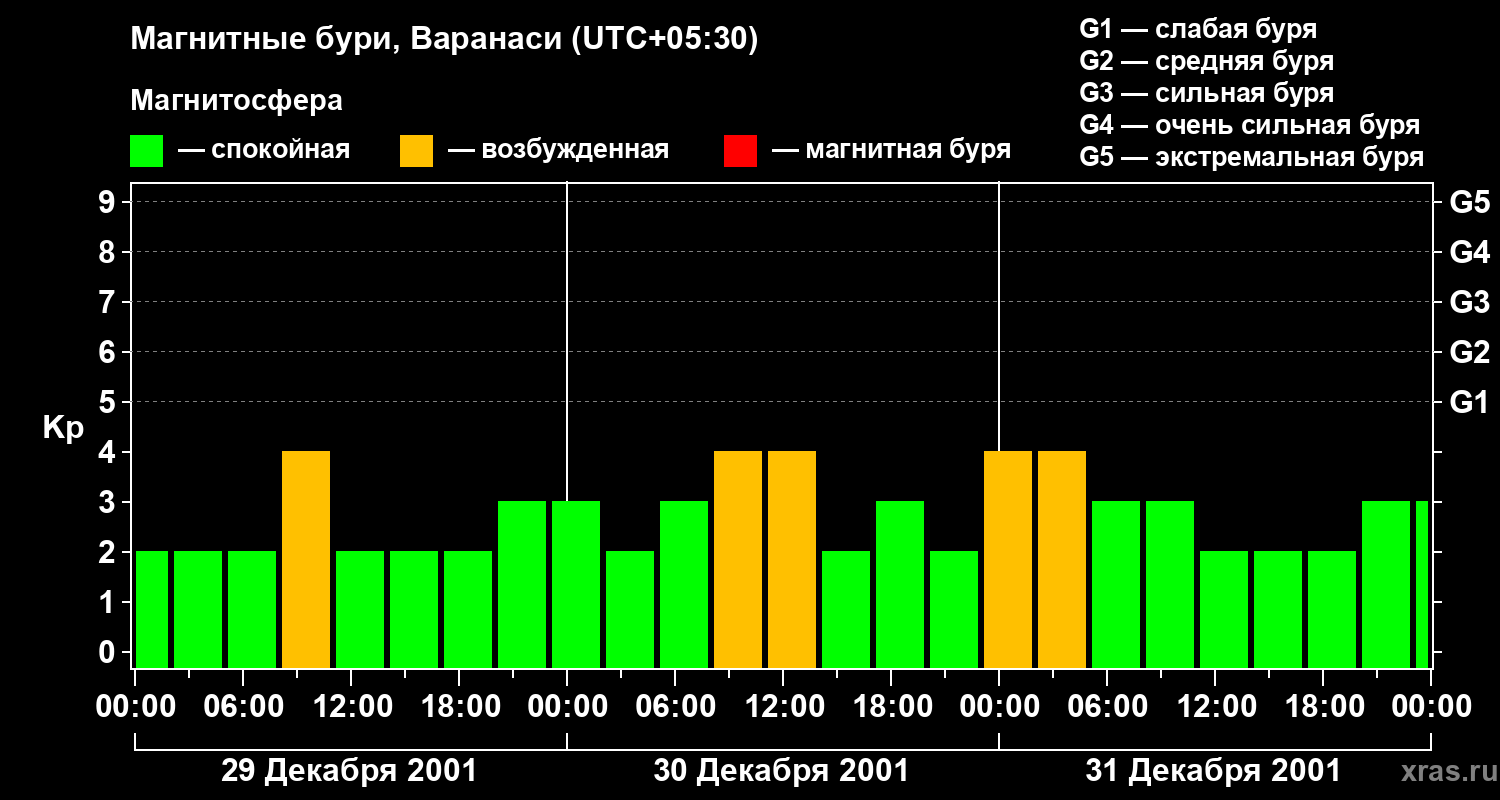Select the 'G1 — слабая буря' legend line
Viewport: 1500px width, 800px height.
1198,29
